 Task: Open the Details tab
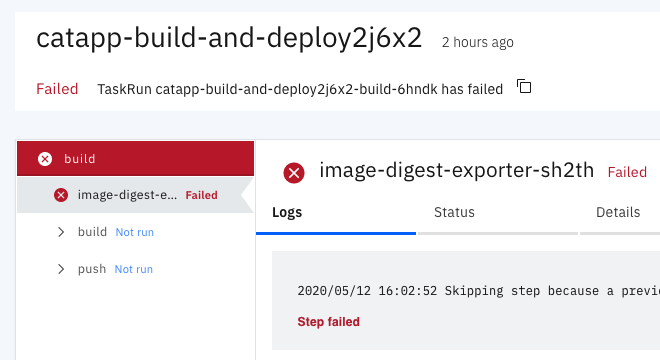620,214
